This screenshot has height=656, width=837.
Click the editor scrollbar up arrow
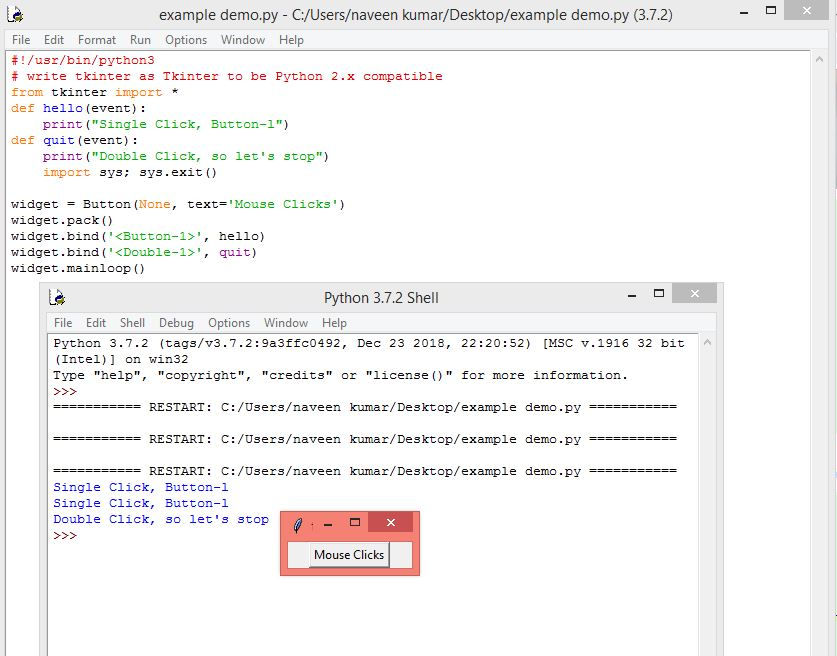tap(819, 60)
